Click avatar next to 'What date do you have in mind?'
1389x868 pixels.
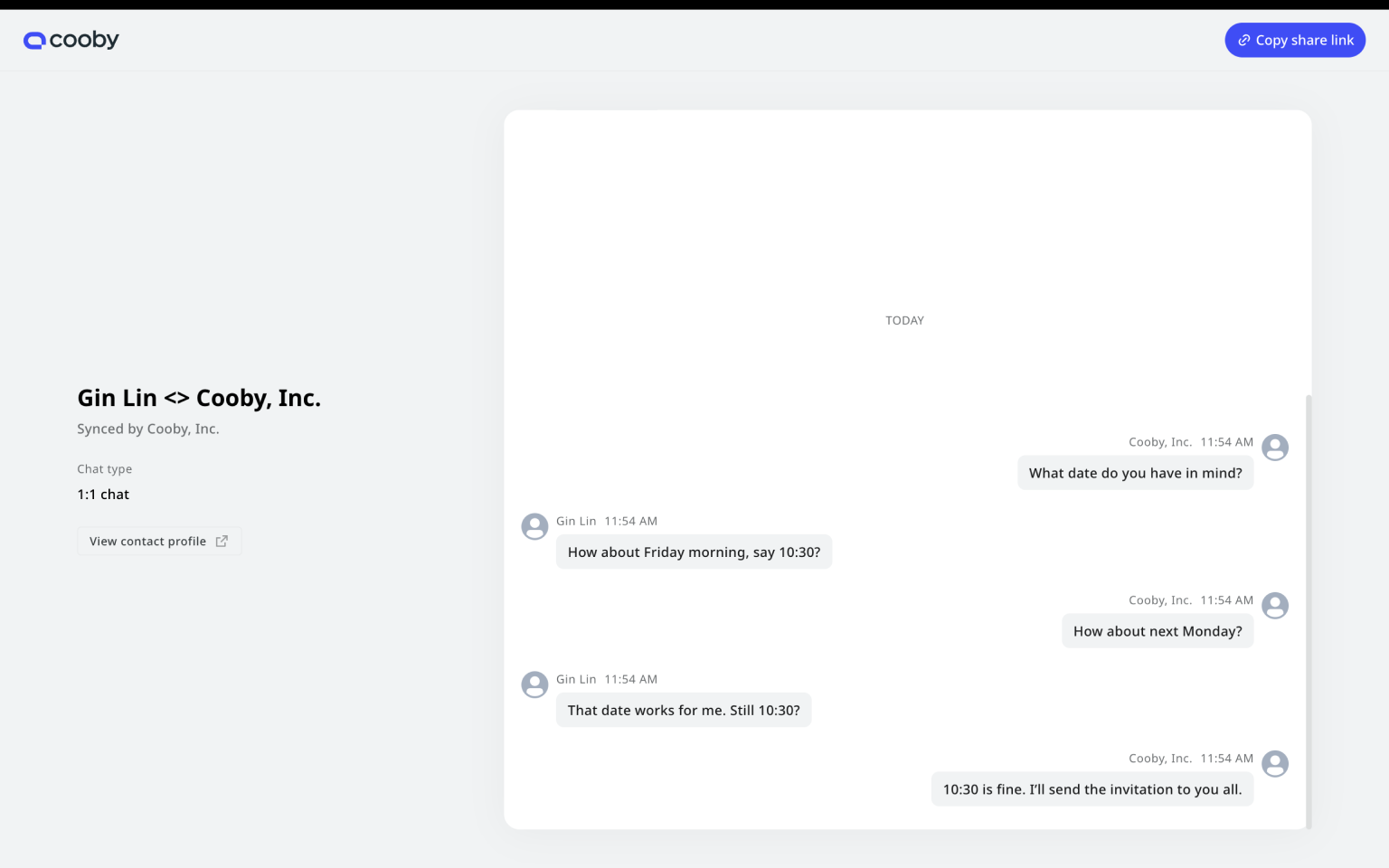coord(1275,447)
